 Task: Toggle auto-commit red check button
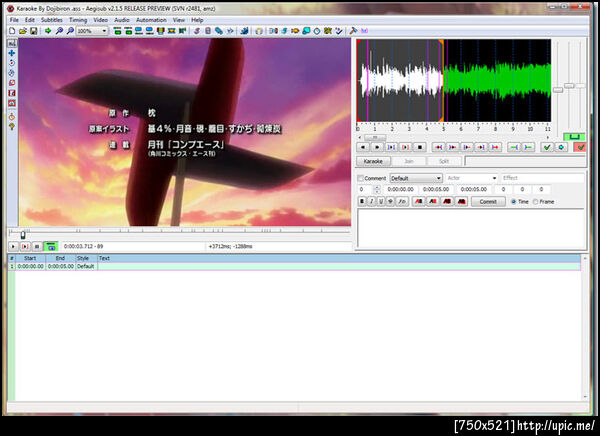(580, 147)
